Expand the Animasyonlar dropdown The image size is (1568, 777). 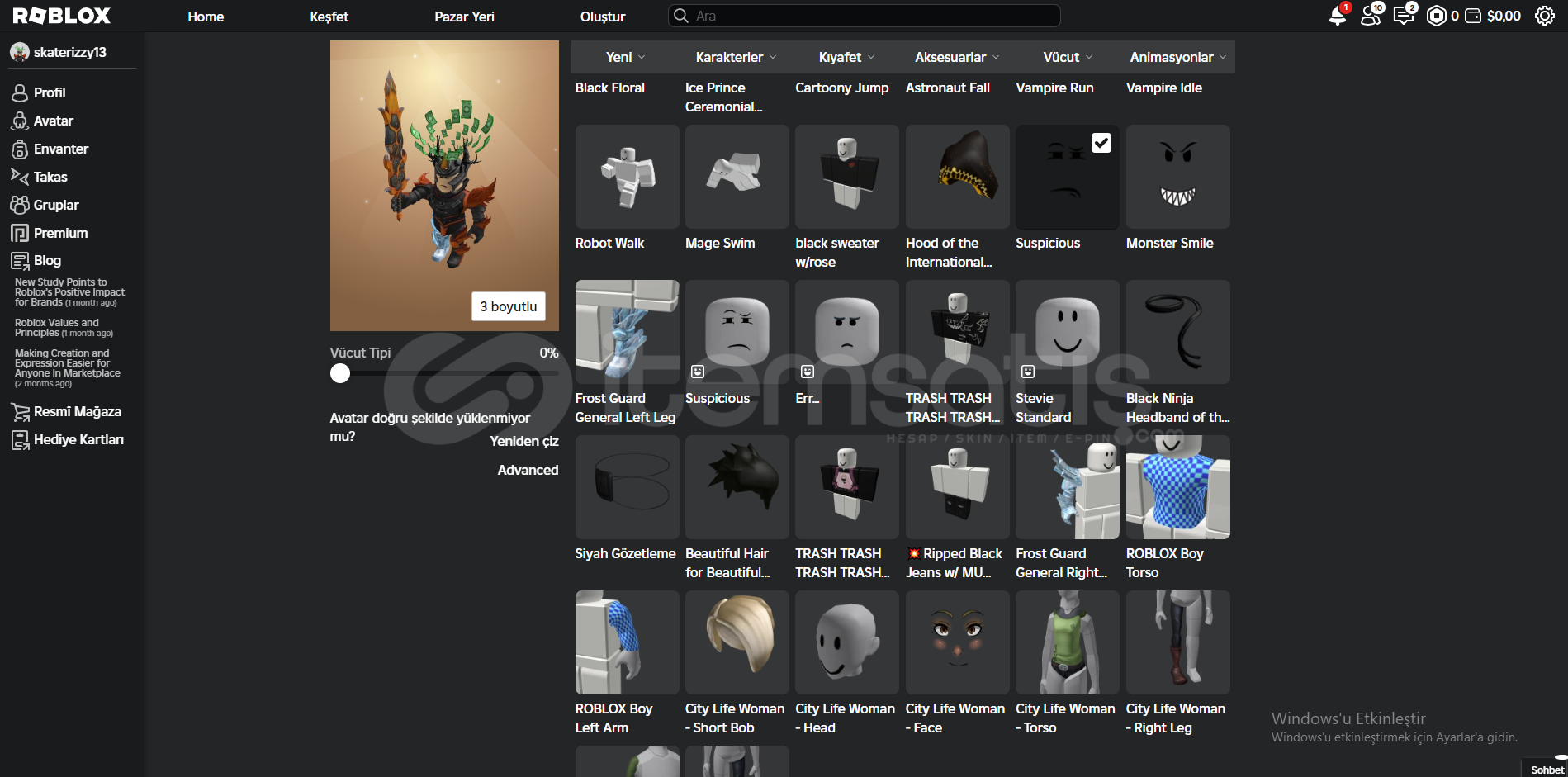pos(1178,57)
